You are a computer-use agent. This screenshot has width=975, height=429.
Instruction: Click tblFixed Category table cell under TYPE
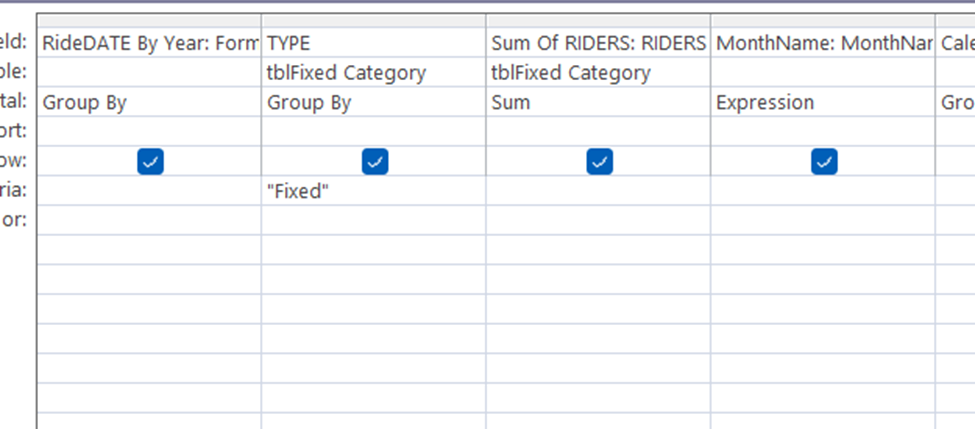pos(373,73)
